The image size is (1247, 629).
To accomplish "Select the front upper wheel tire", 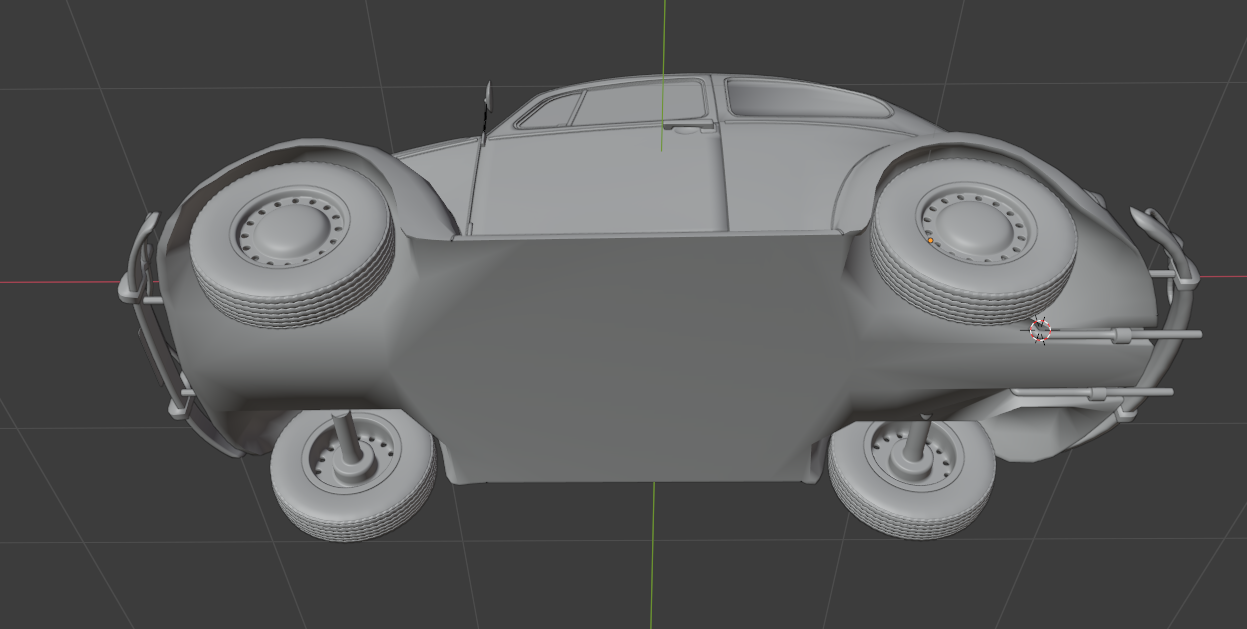I will [291, 243].
